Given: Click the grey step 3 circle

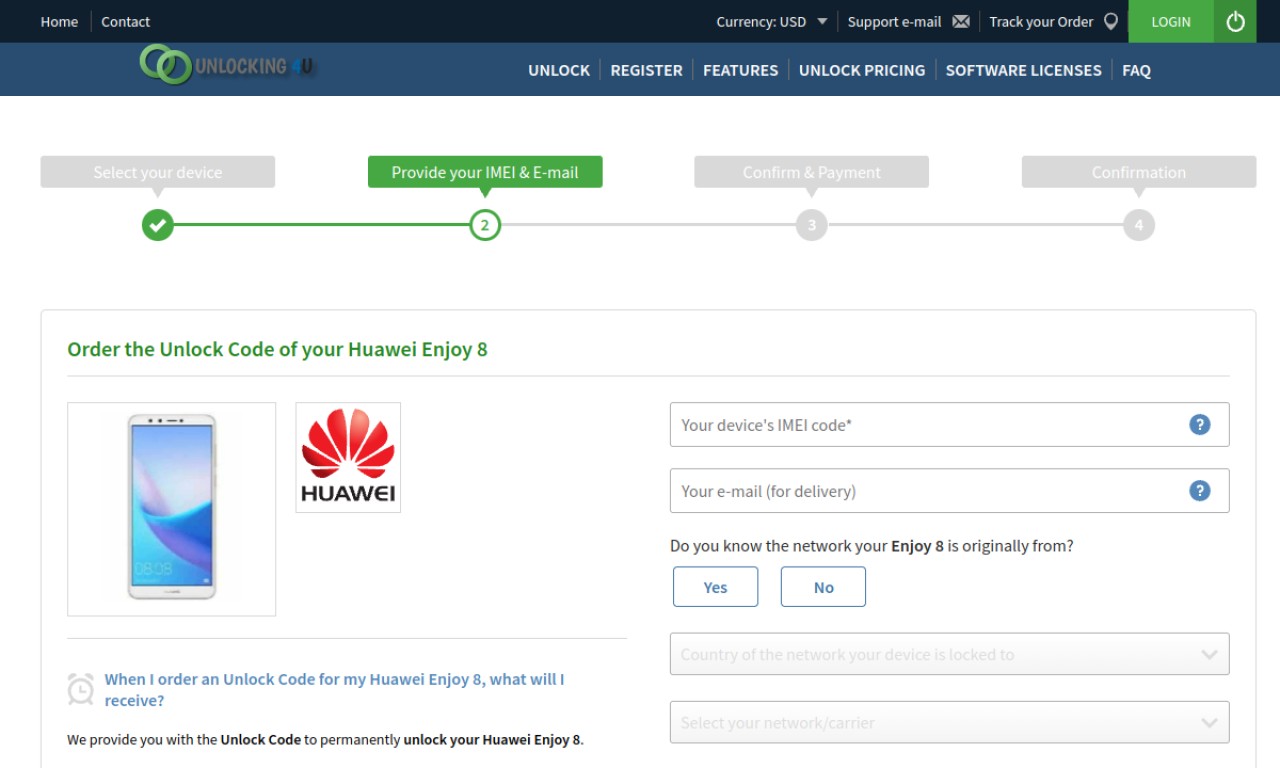Looking at the screenshot, I should tap(812, 225).
